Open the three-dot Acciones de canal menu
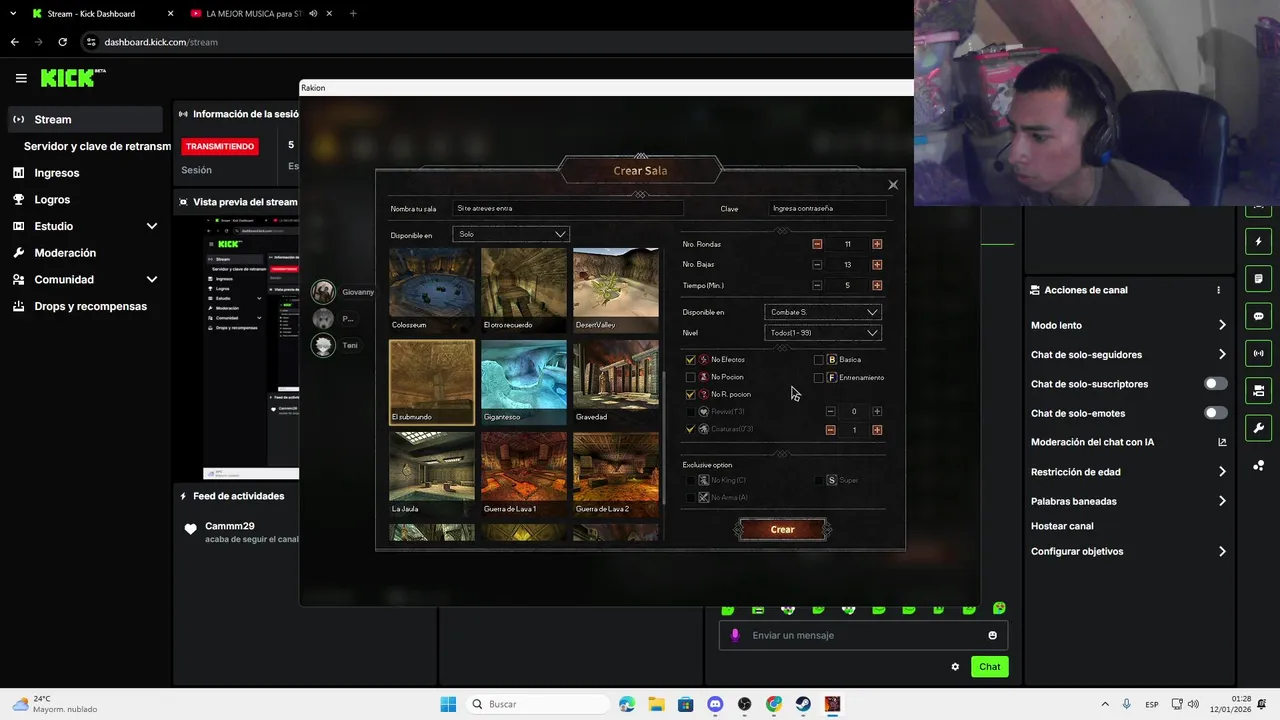The width and height of the screenshot is (1280, 720). coord(1218,290)
